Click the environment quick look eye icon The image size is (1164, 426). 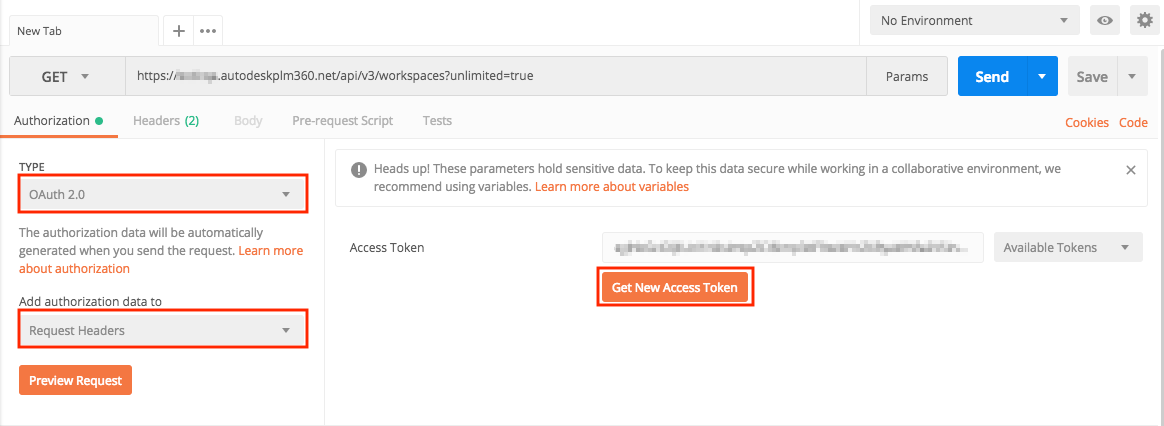(1105, 20)
